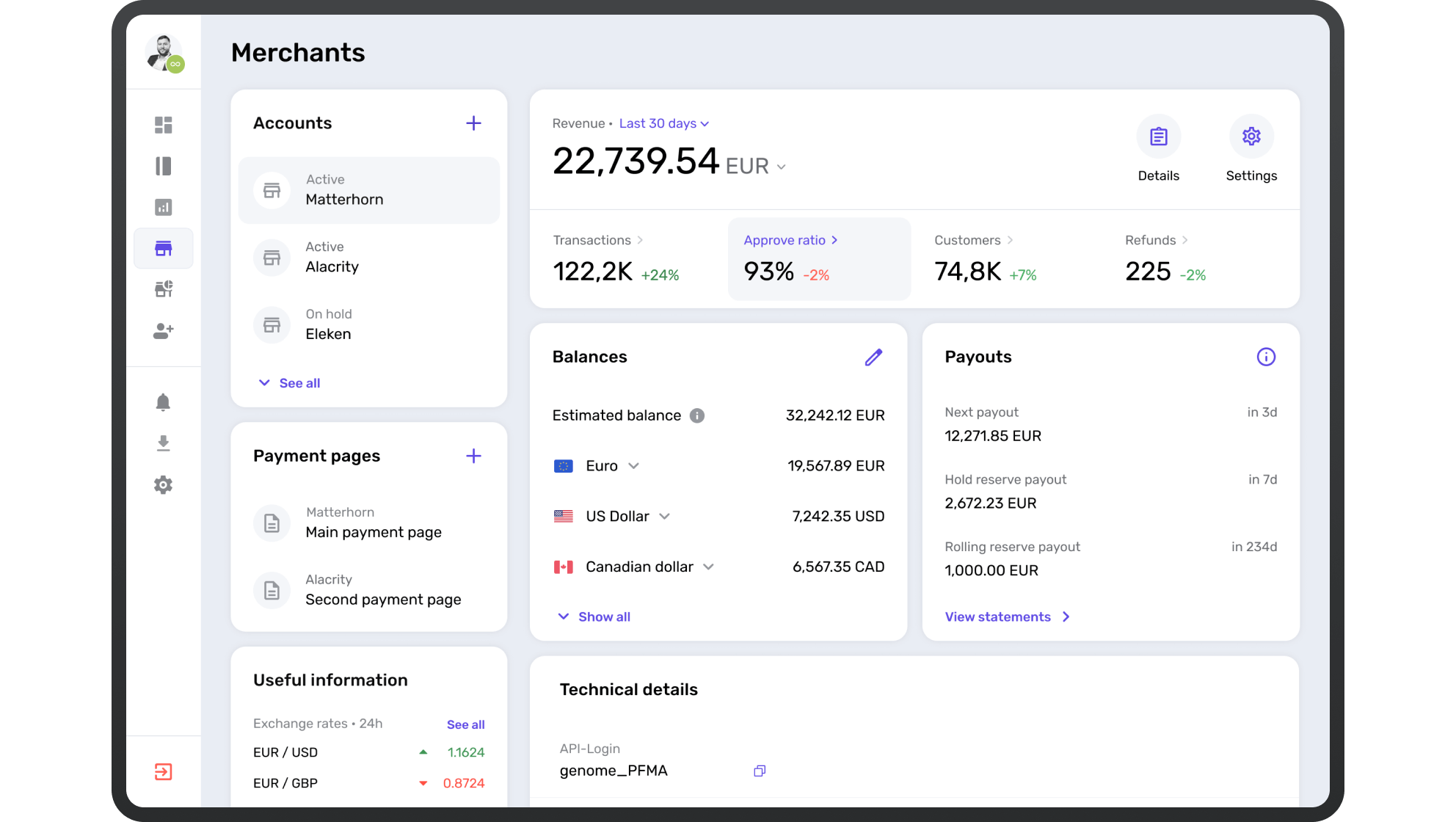The image size is (1456, 822).
Task: Add a new payment page with plus button
Action: [473, 456]
